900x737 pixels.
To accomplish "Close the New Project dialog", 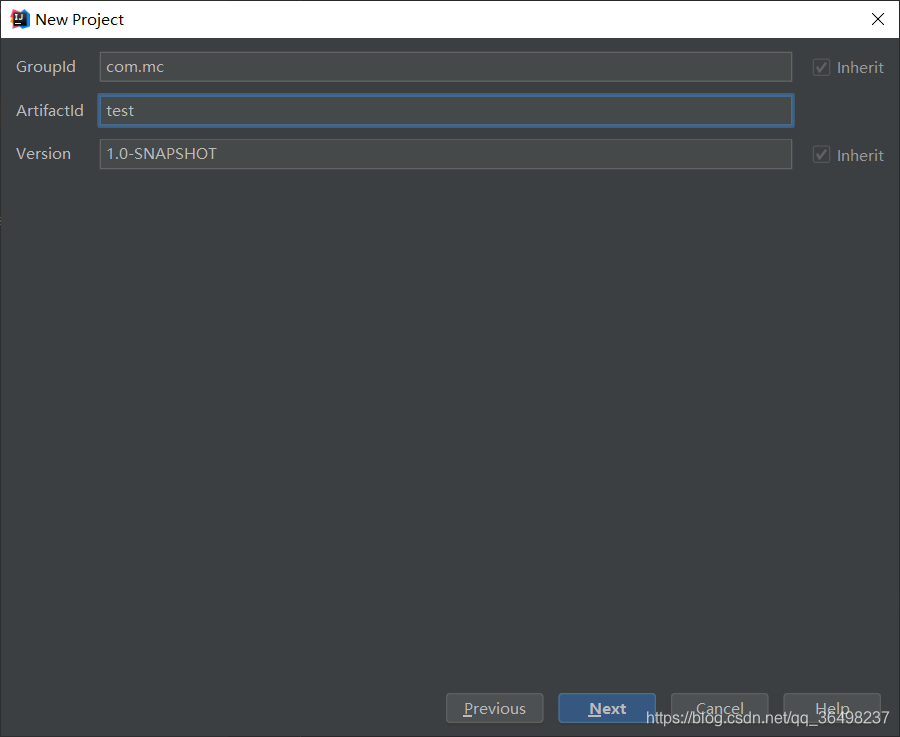I will coord(878,19).
